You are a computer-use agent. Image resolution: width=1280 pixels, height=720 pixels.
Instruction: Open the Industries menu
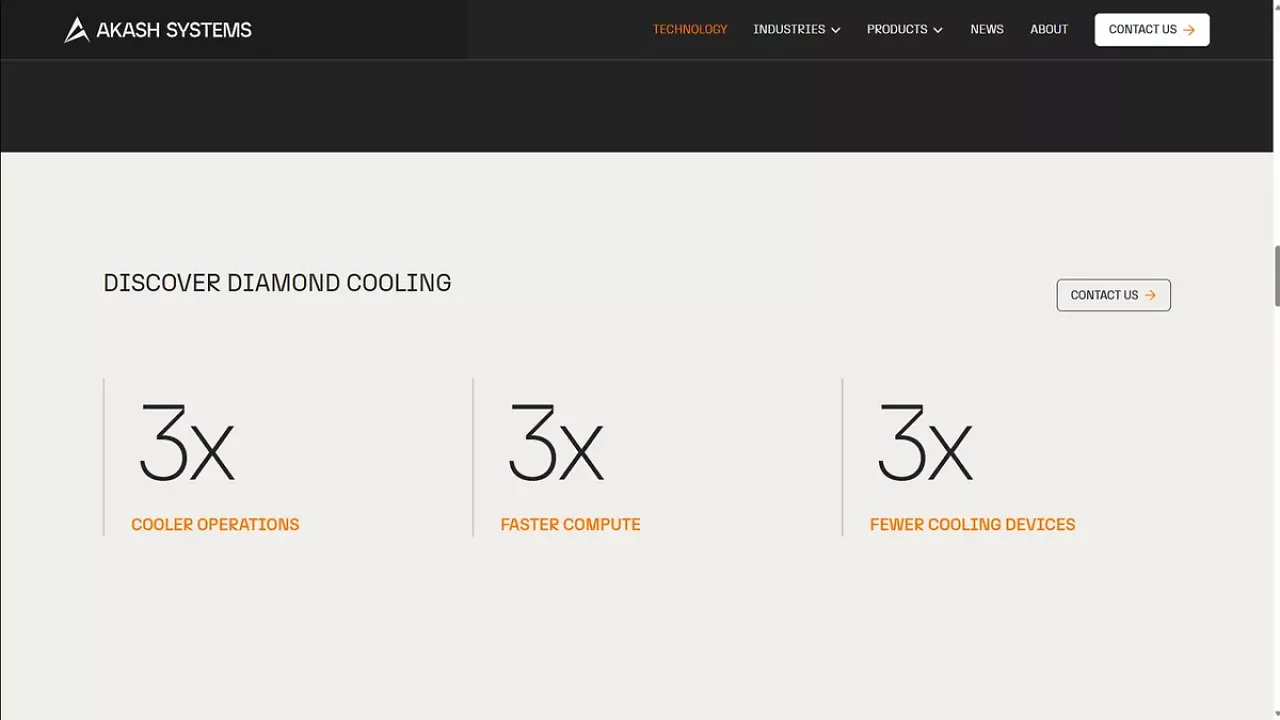pos(789,29)
